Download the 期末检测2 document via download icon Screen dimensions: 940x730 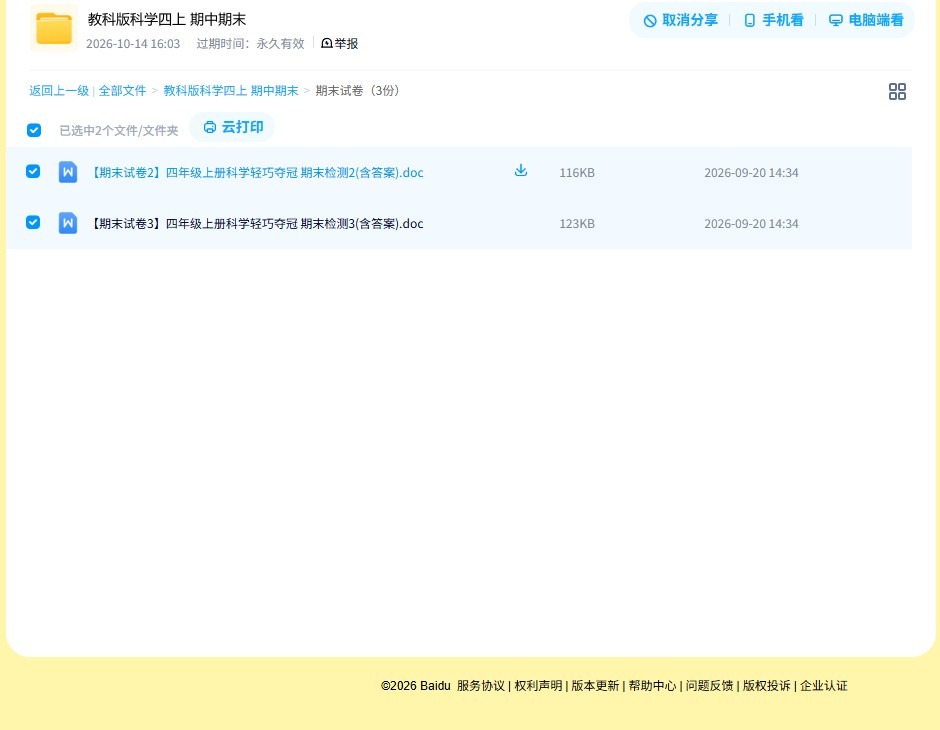pos(521,171)
